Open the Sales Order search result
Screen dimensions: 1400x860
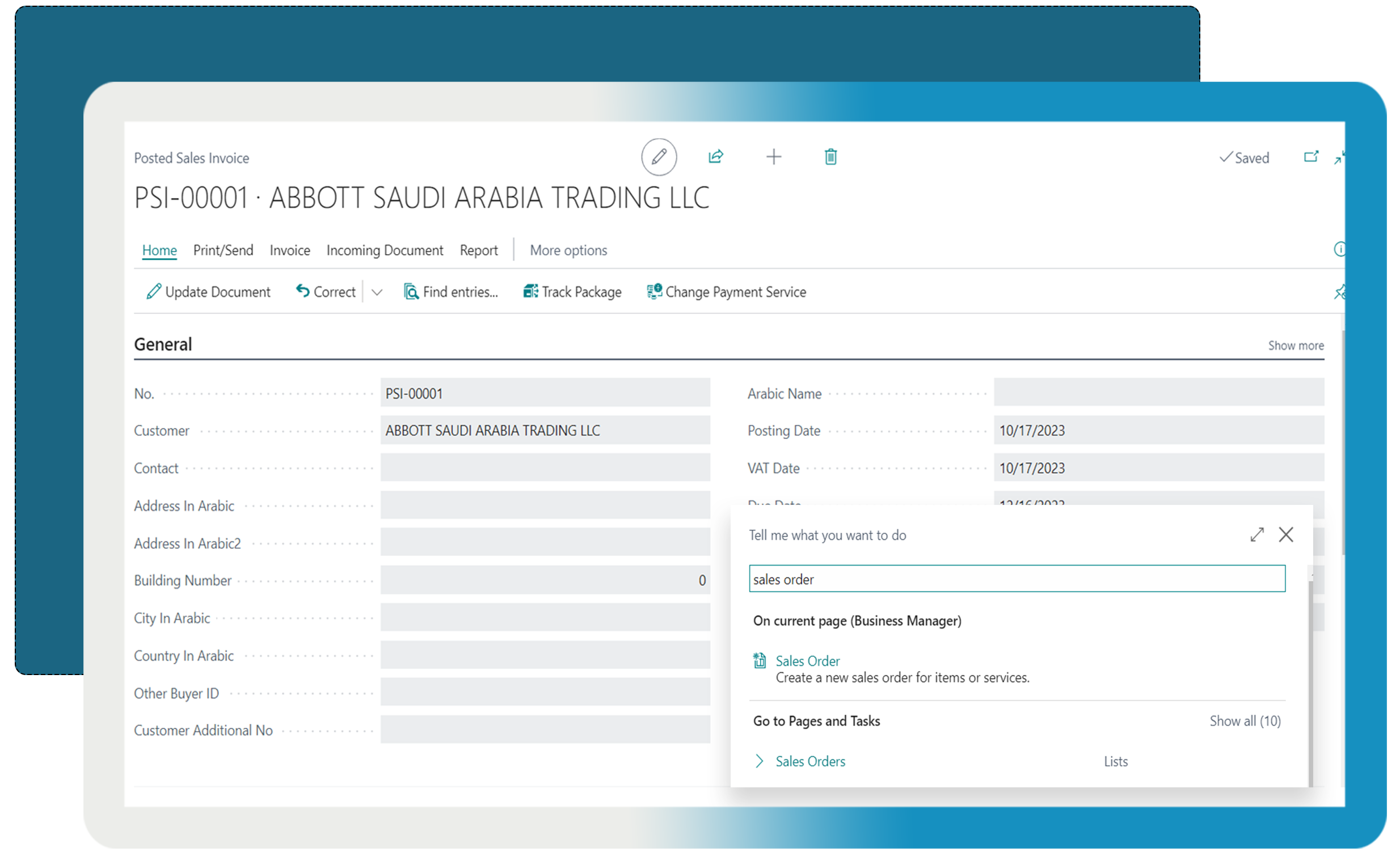(807, 661)
